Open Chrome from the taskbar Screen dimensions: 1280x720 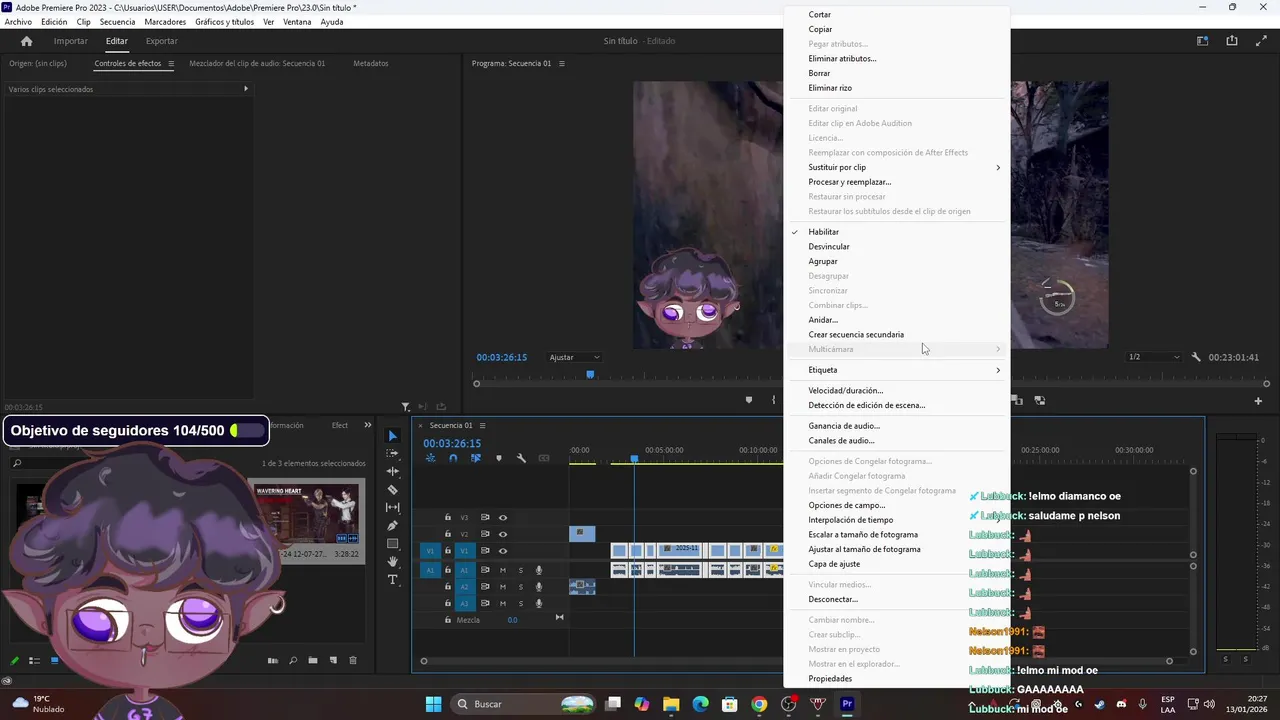759,704
